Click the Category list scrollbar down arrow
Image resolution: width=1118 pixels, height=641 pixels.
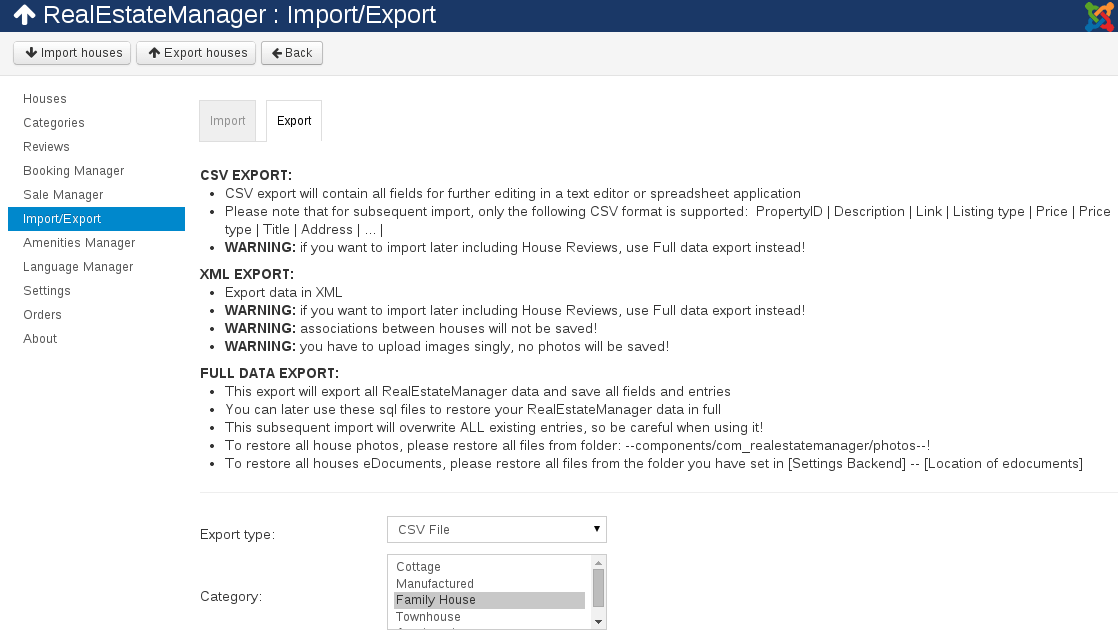click(x=598, y=621)
